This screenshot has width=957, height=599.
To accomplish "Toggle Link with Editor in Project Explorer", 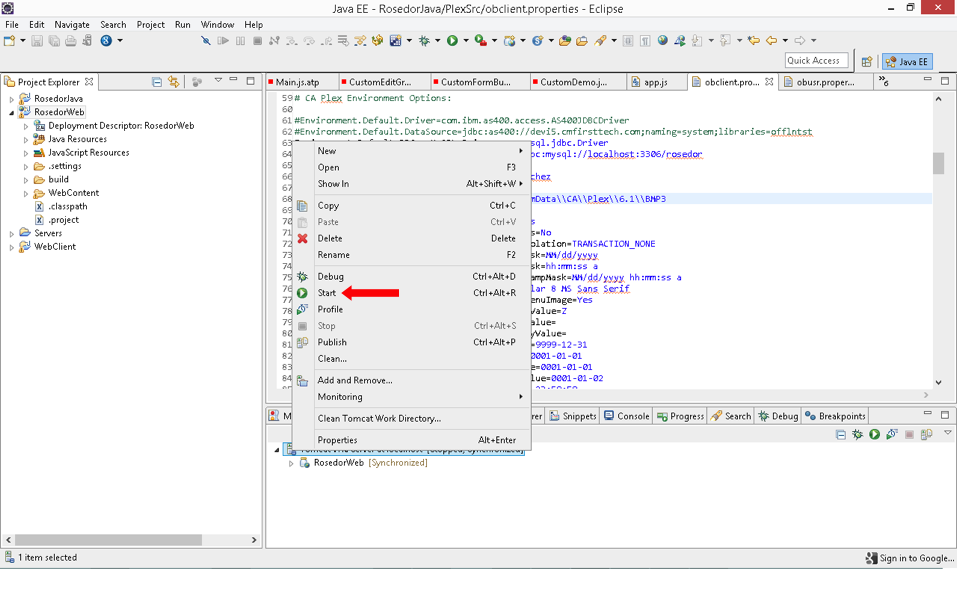I will coord(174,82).
